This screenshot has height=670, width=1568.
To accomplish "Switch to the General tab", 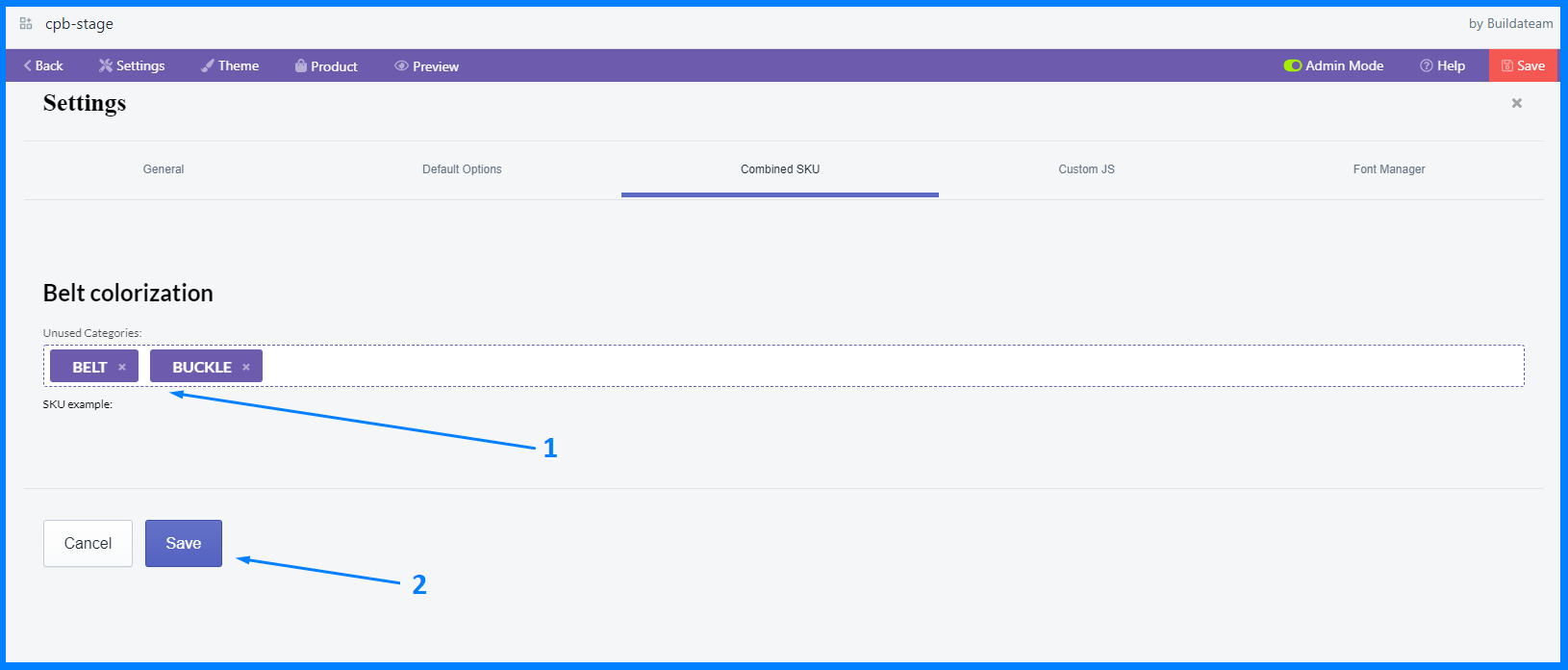I will click(x=164, y=169).
